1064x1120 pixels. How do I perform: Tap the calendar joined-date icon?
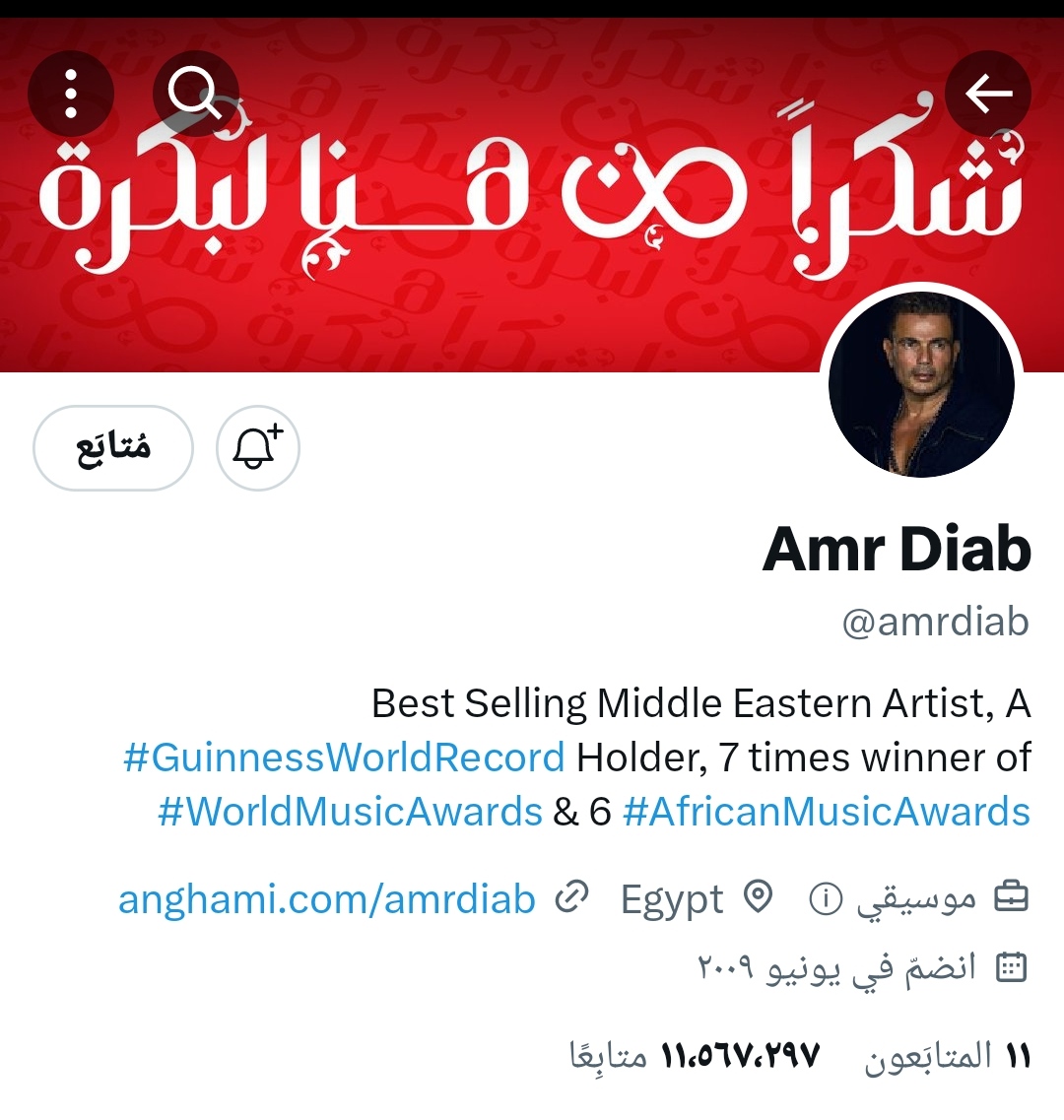(1011, 967)
